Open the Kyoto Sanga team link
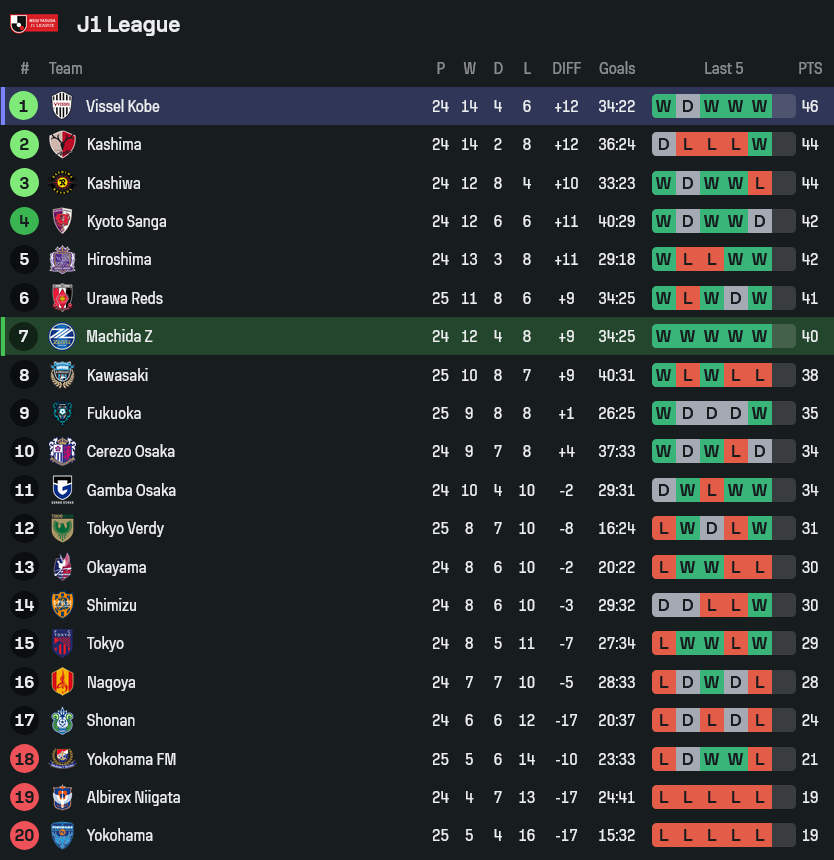 tap(126, 221)
